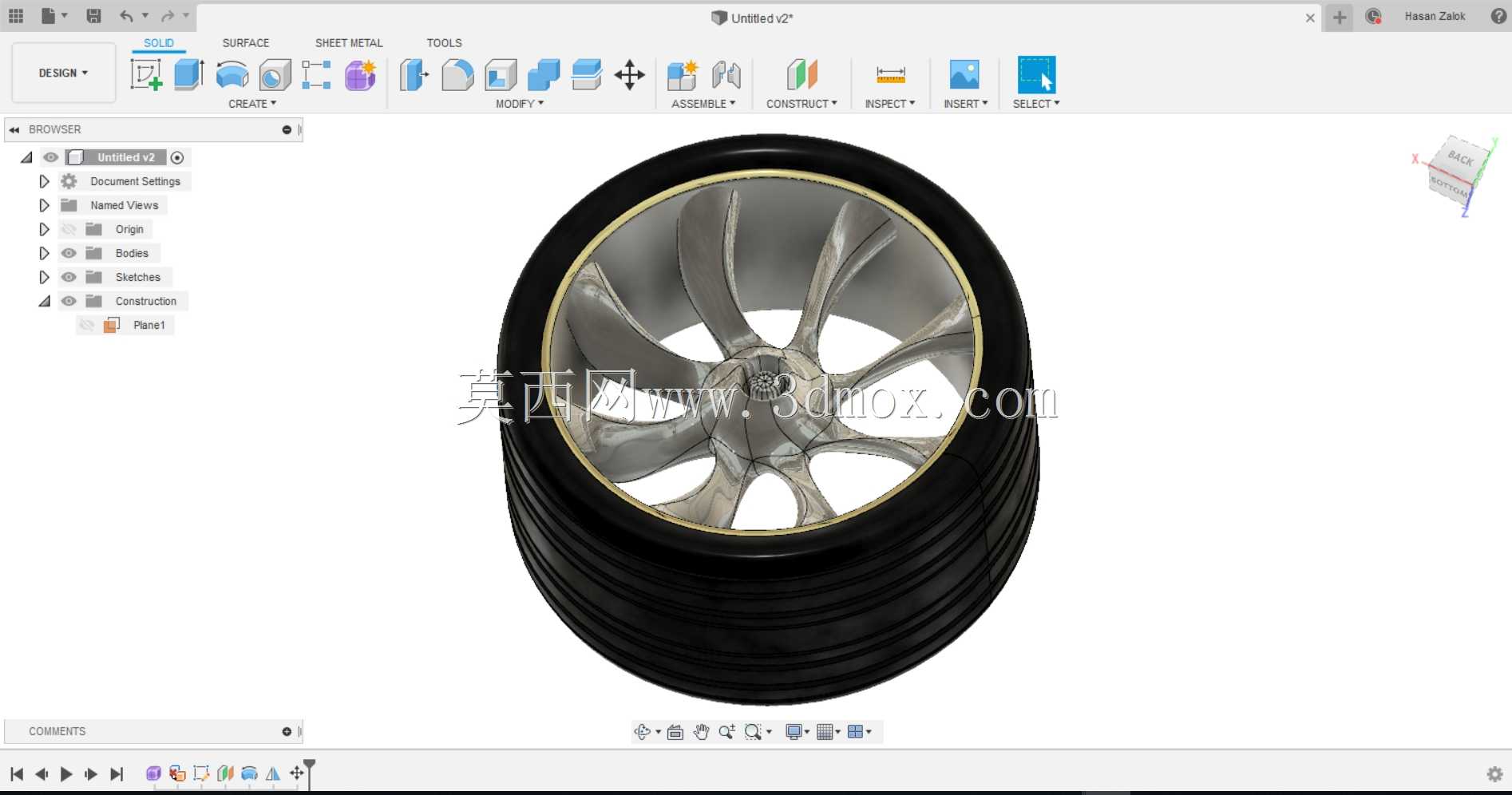Select the Fillet tool
1512x795 pixels.
[x=457, y=75]
